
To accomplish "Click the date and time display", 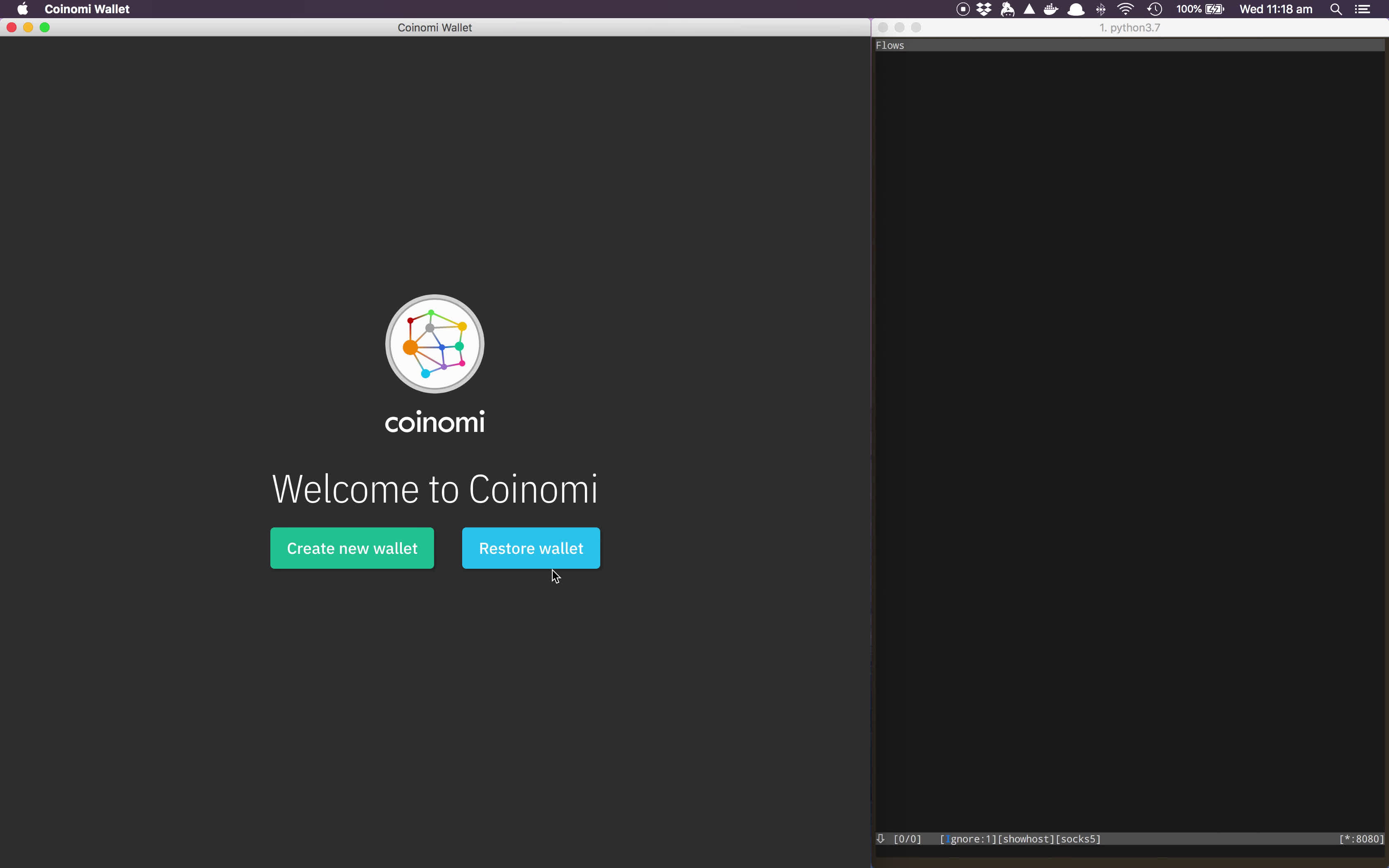I will (1275, 9).
